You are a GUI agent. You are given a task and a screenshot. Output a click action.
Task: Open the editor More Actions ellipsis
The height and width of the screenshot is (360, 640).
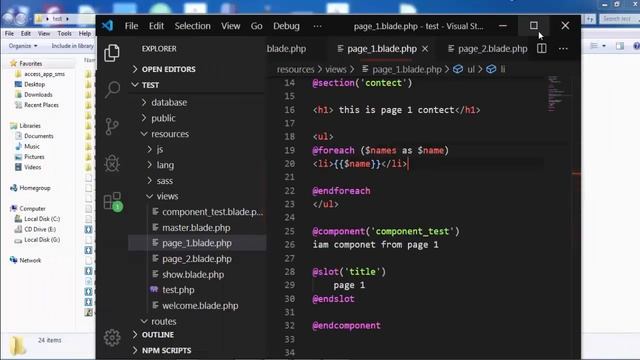563,49
